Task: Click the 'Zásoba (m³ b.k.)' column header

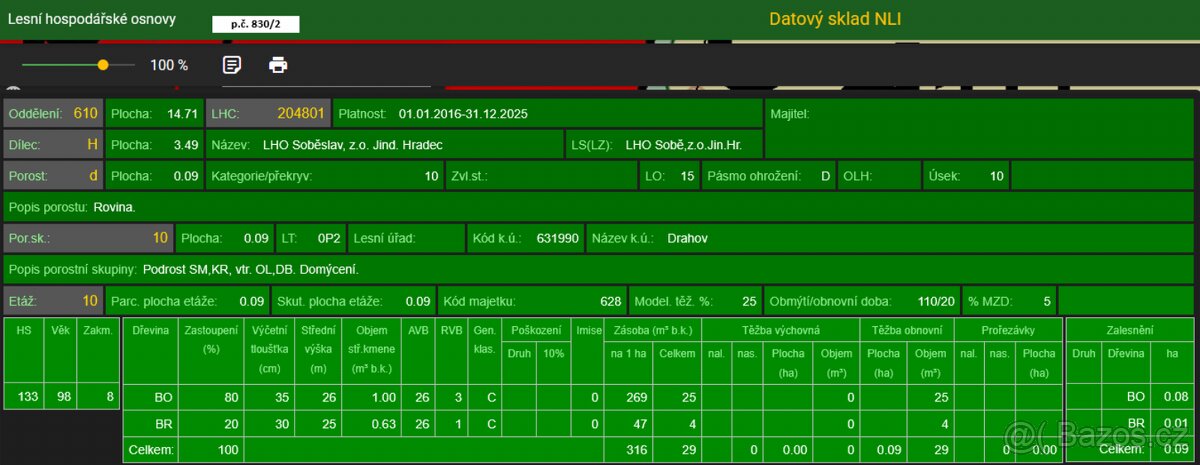Action: click(653, 329)
